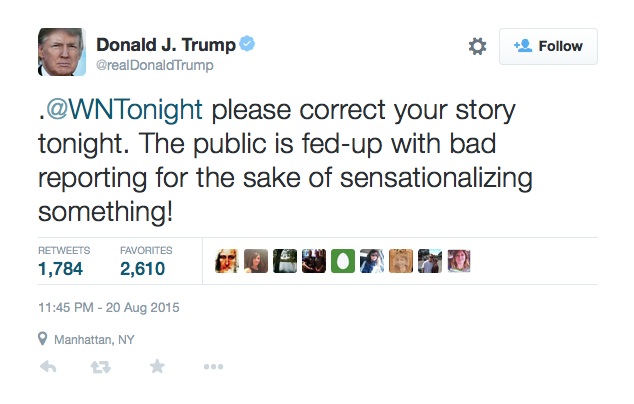Click the Mona Lisa avatar thumbnail
This screenshot has width=634, height=404.
227,261
